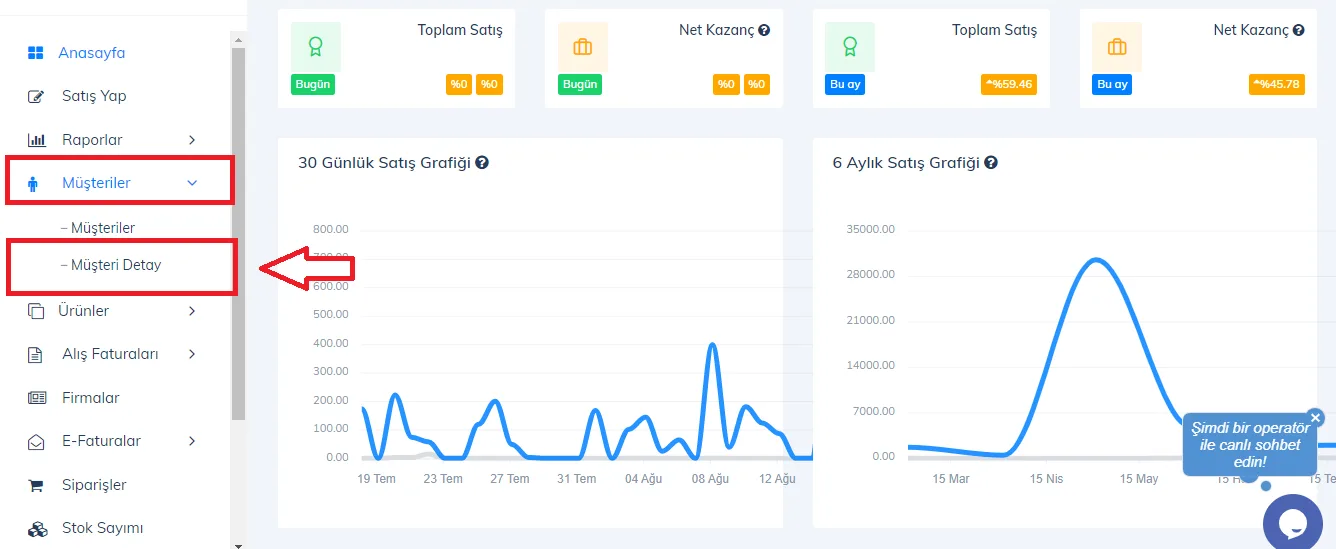Viewport: 1336px width, 549px height.
Task: Click the sidebar vertical scrollbar thumb
Action: (x=238, y=235)
